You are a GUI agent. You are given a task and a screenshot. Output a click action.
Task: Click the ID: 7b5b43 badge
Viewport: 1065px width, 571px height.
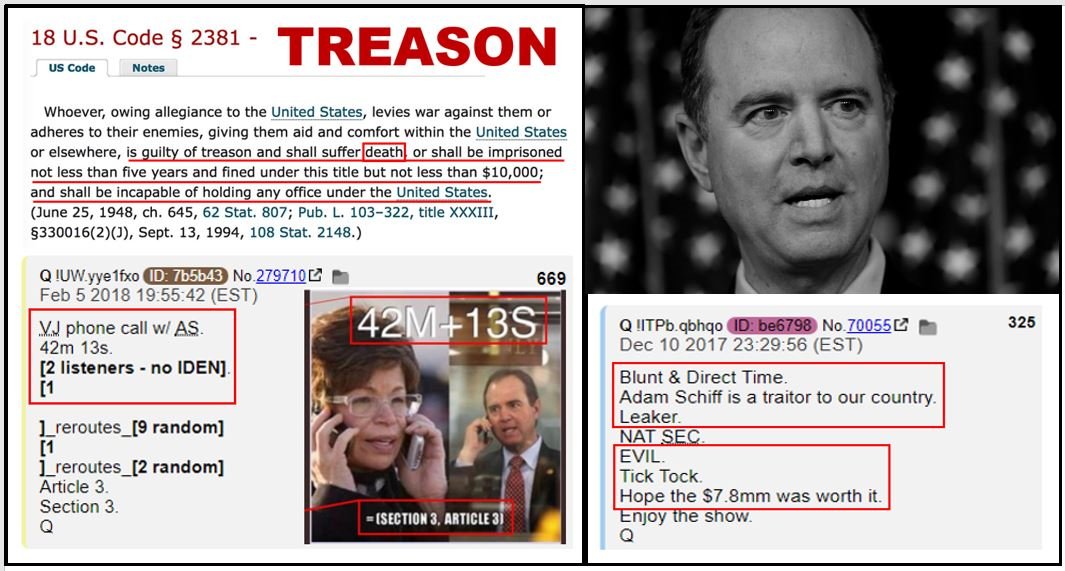tap(185, 276)
